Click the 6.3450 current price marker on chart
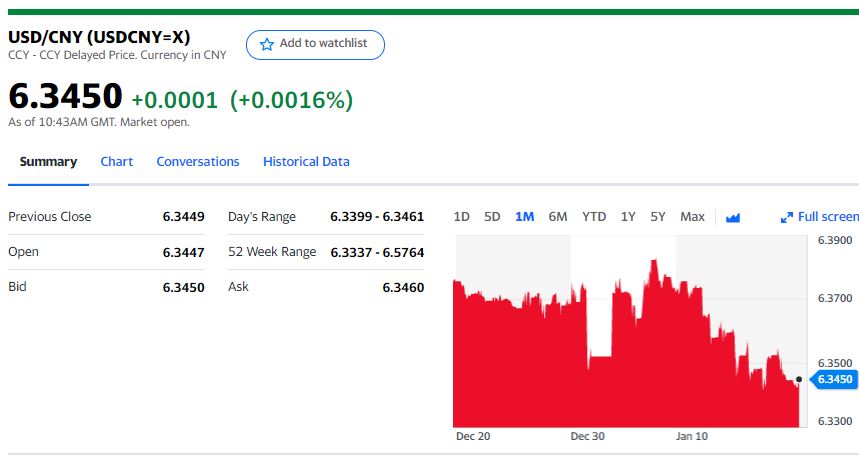 [833, 379]
